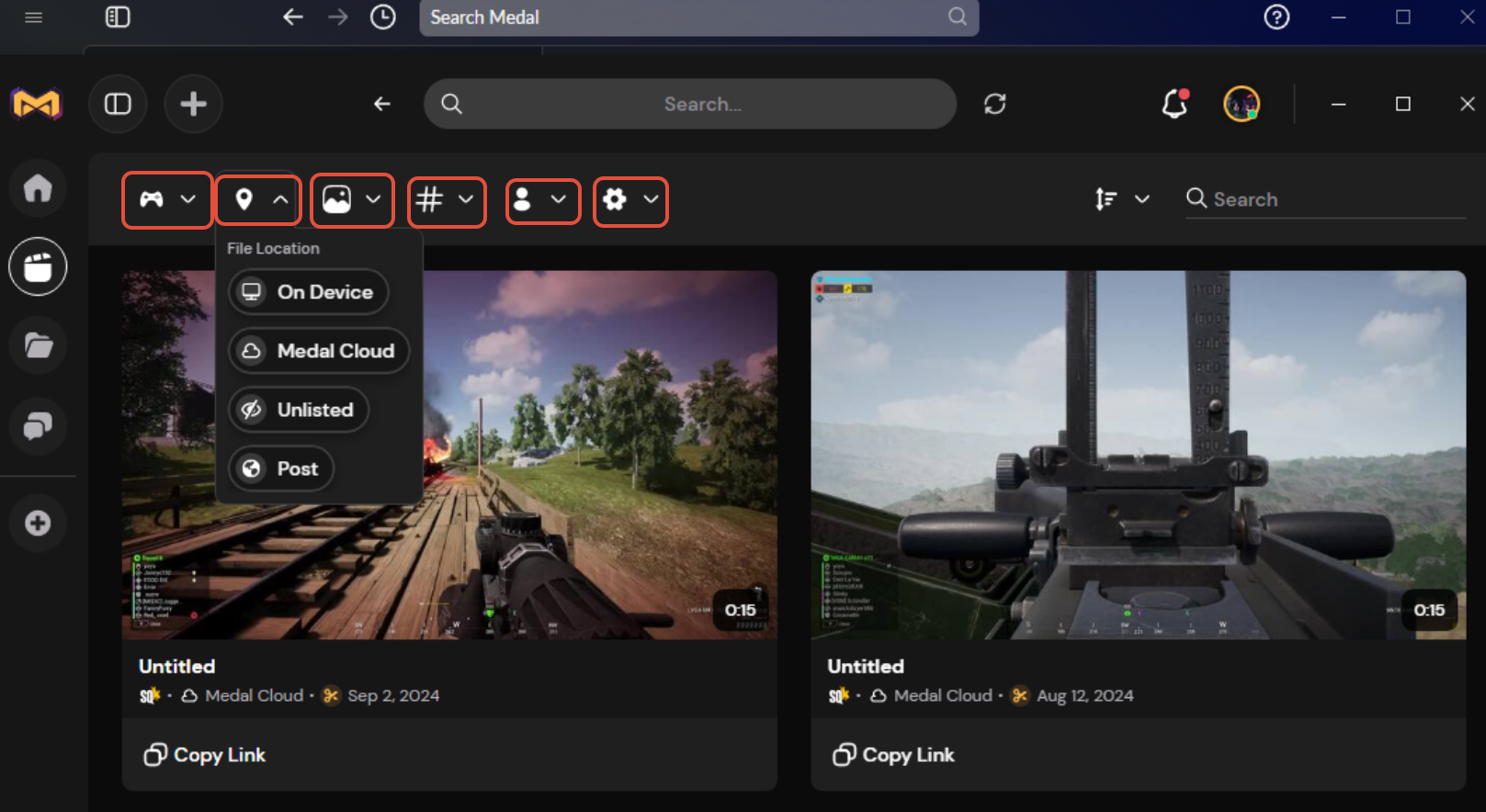Click the 0:15 duration on Aug 12 clip
Viewport: 1486px width, 812px height.
[1429, 610]
